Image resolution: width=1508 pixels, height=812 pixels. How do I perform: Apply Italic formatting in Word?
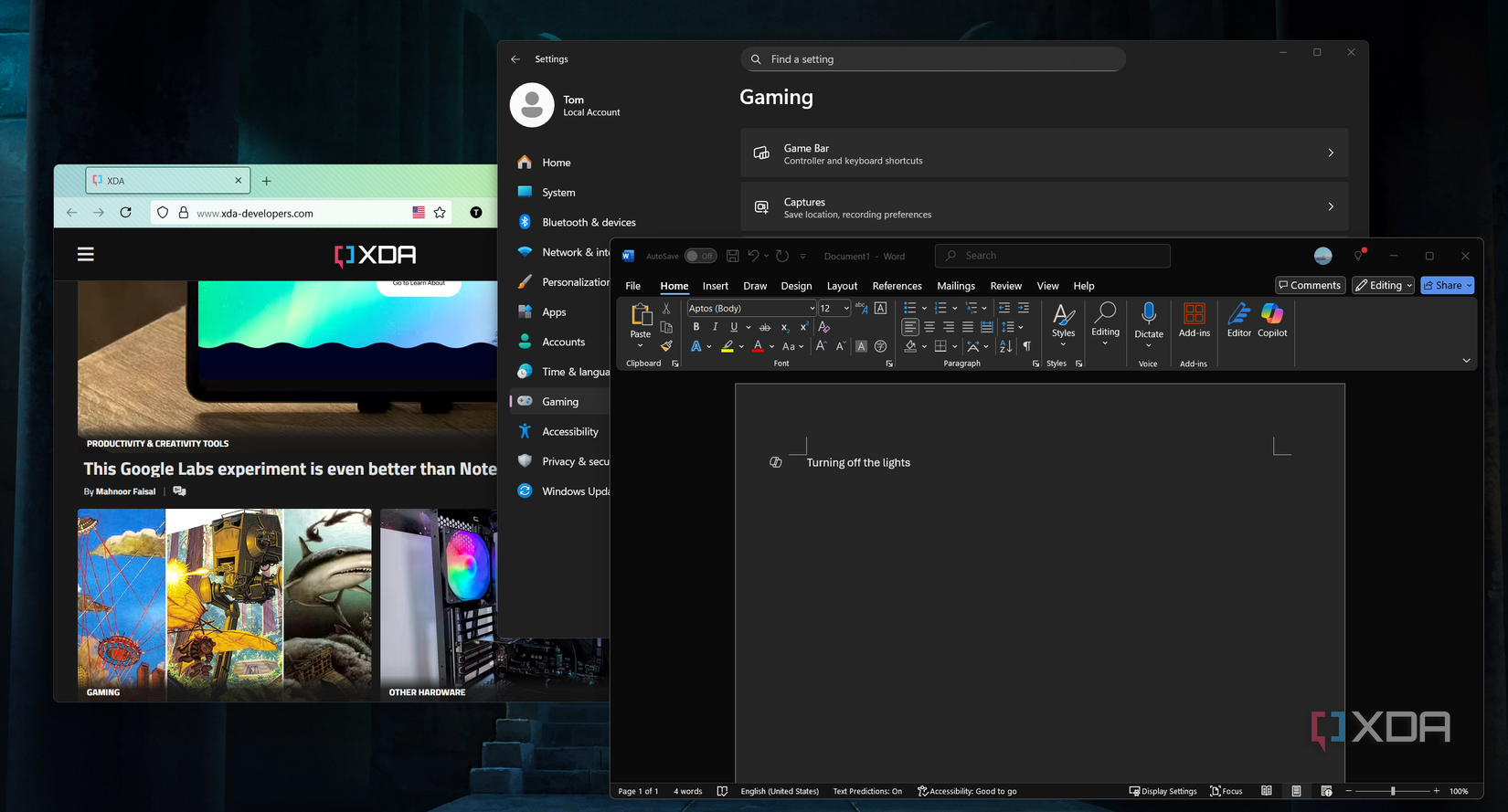coord(715,327)
